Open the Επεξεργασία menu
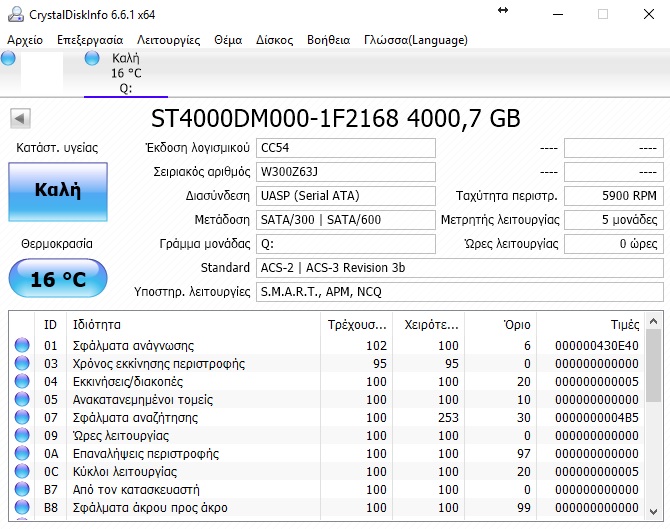Screen dimensions: 670x529 pos(90,40)
